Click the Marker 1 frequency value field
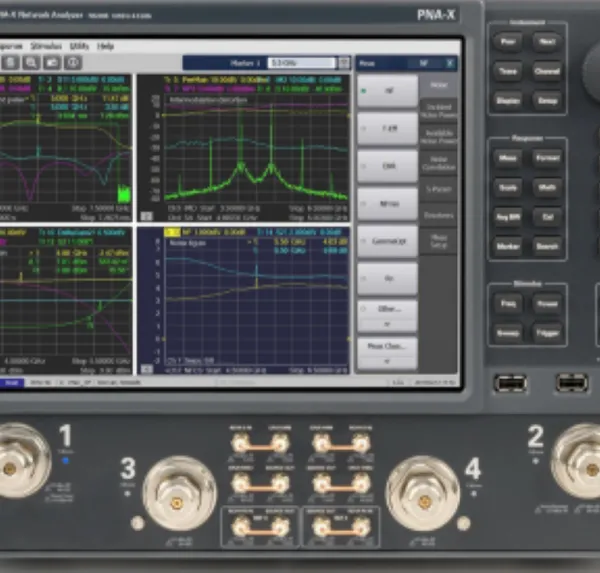This screenshot has height=573, width=600. pyautogui.click(x=301, y=63)
